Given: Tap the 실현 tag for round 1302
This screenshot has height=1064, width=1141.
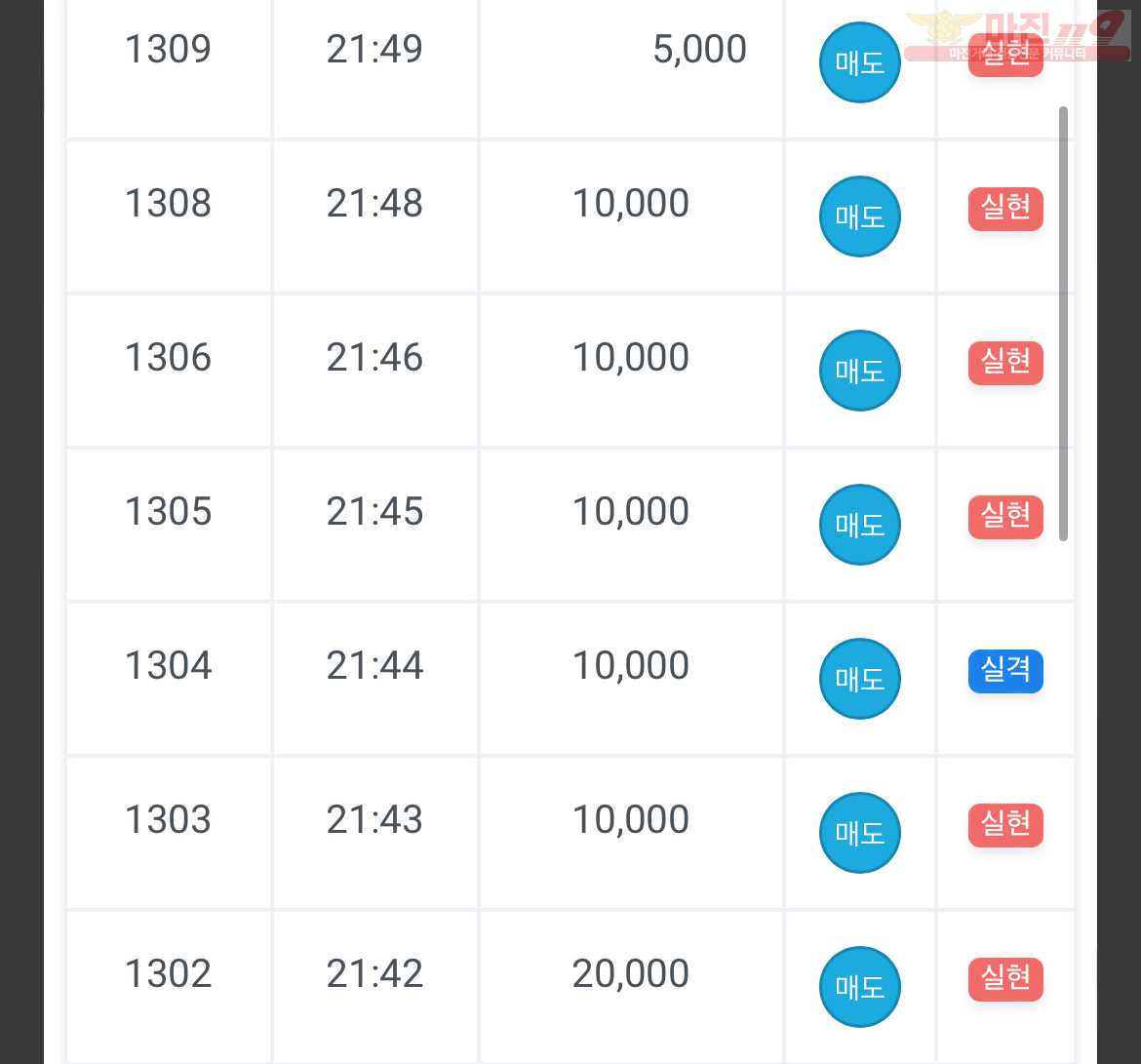Looking at the screenshot, I should 1004,979.
